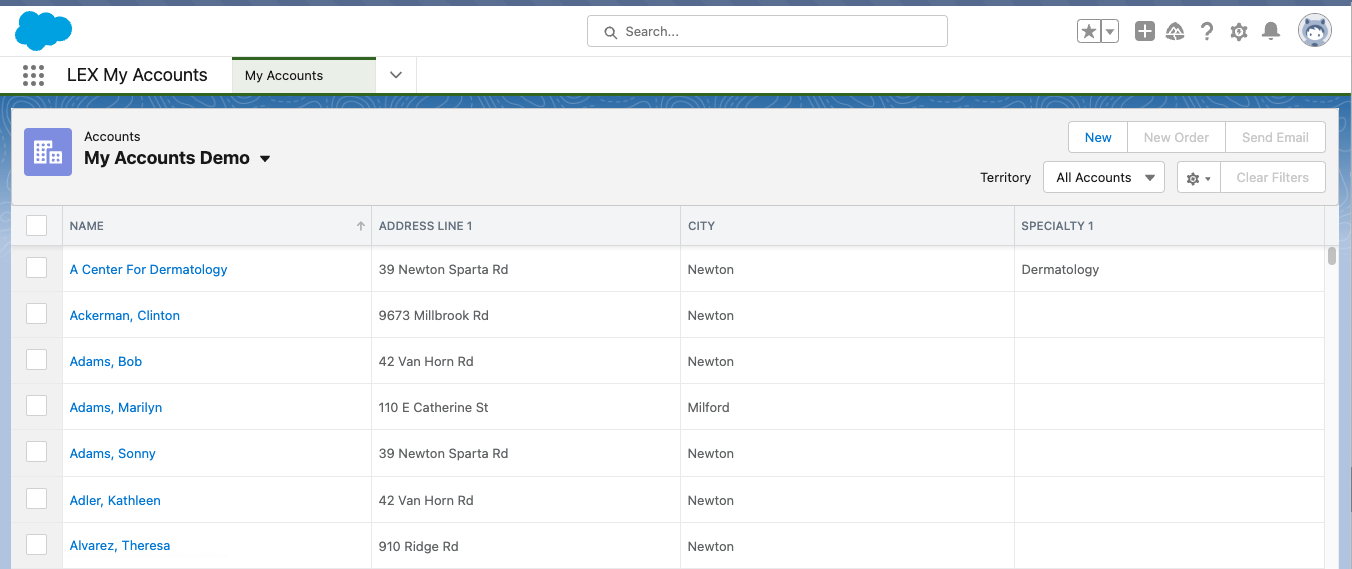Expand the favorites list dropdown arrow
The image size is (1352, 569).
click(1110, 32)
